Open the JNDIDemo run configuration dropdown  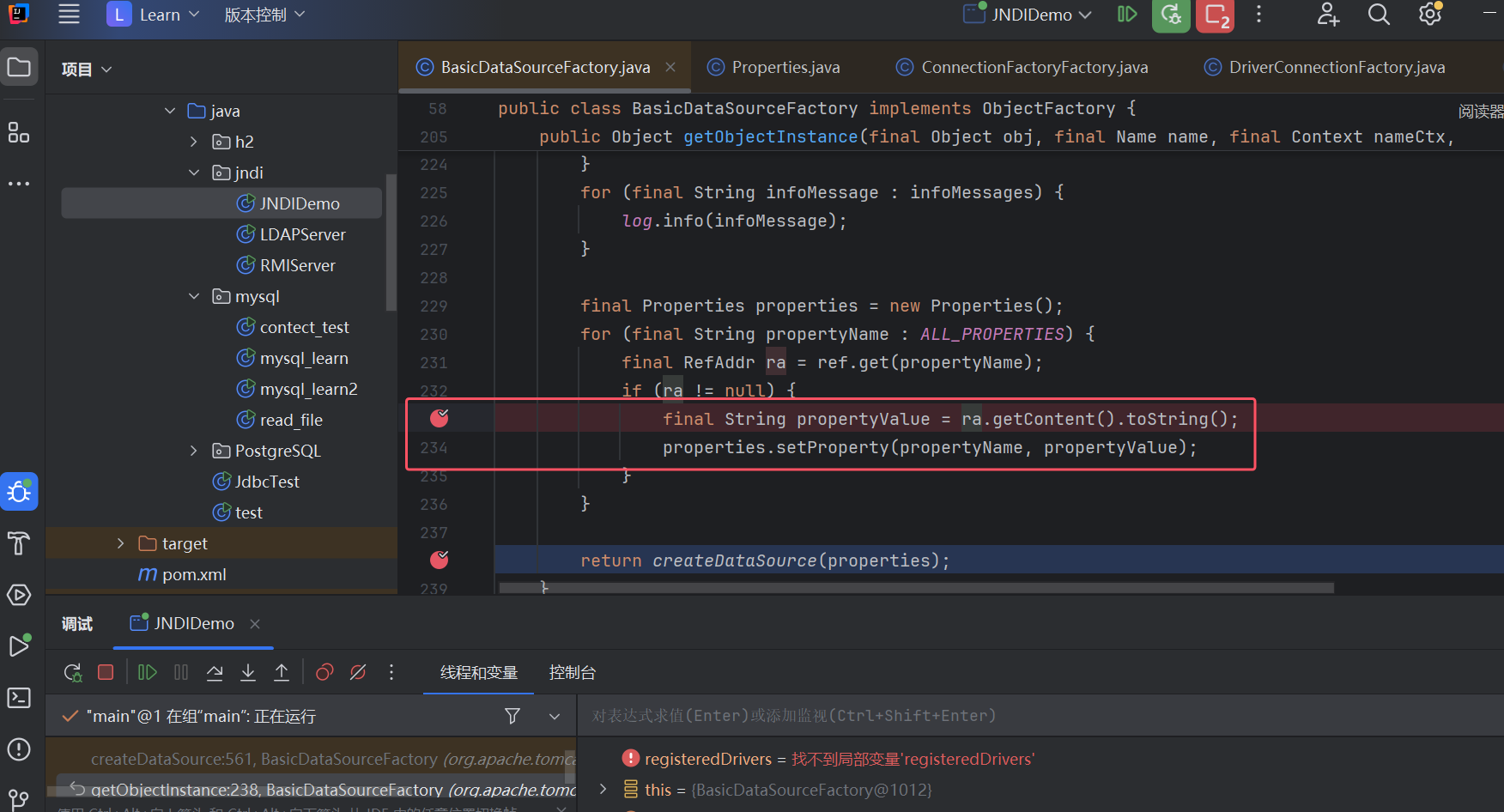1028,15
